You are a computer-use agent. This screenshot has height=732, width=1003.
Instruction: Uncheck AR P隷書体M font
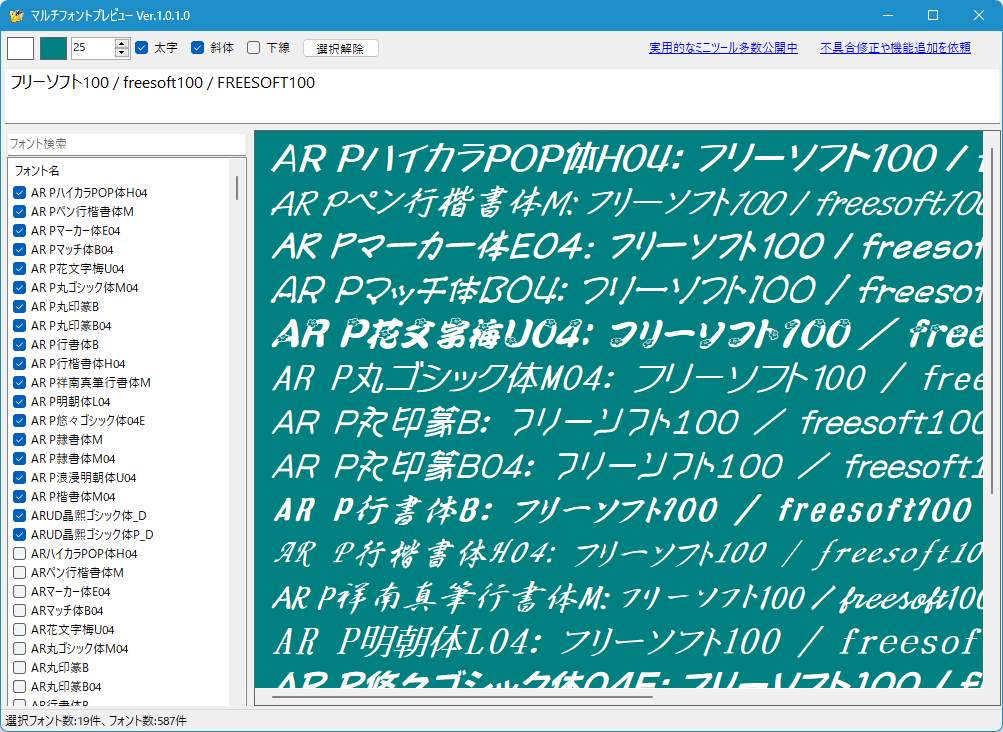(20, 440)
